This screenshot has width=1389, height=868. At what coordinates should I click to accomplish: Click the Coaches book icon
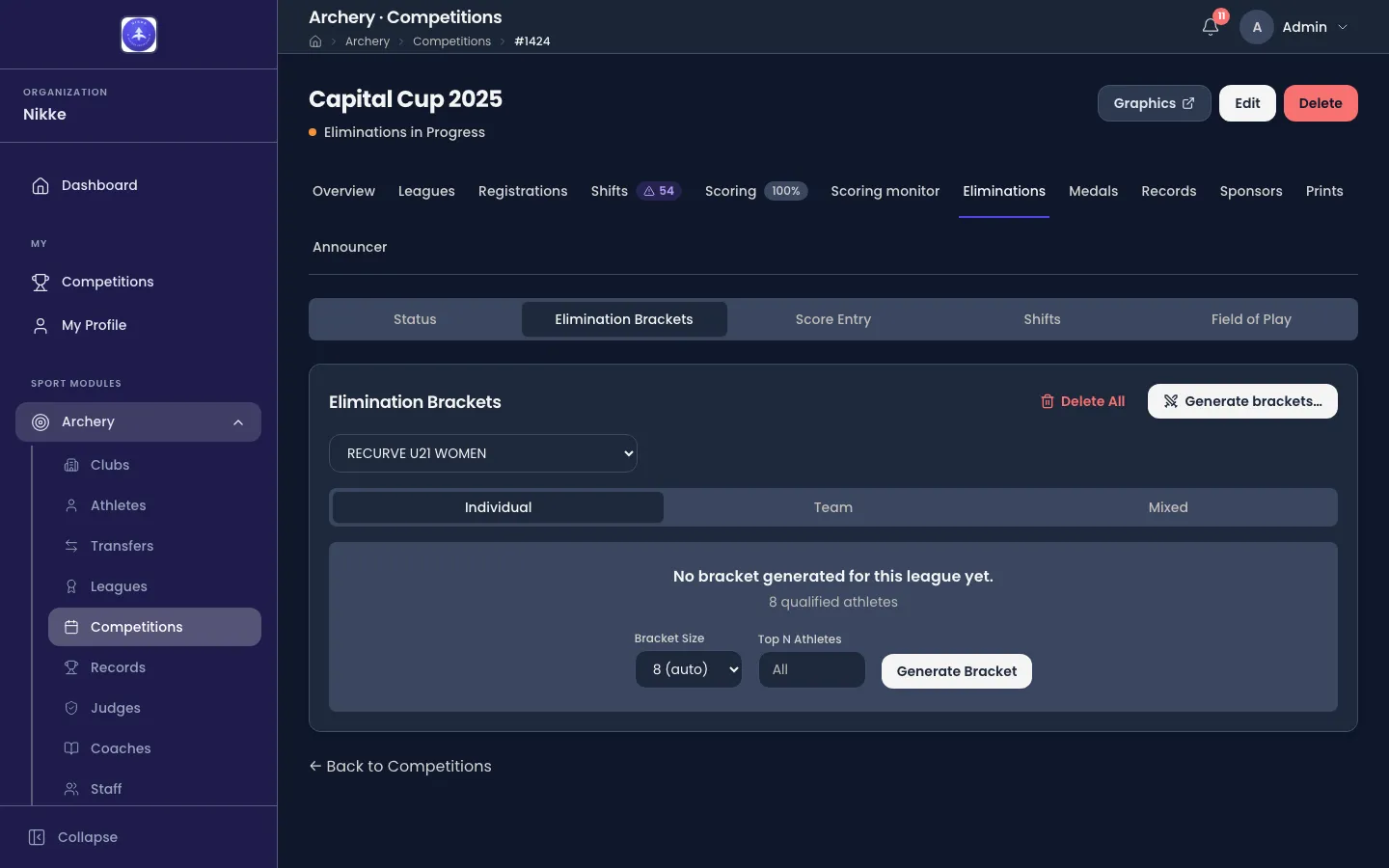[x=71, y=748]
